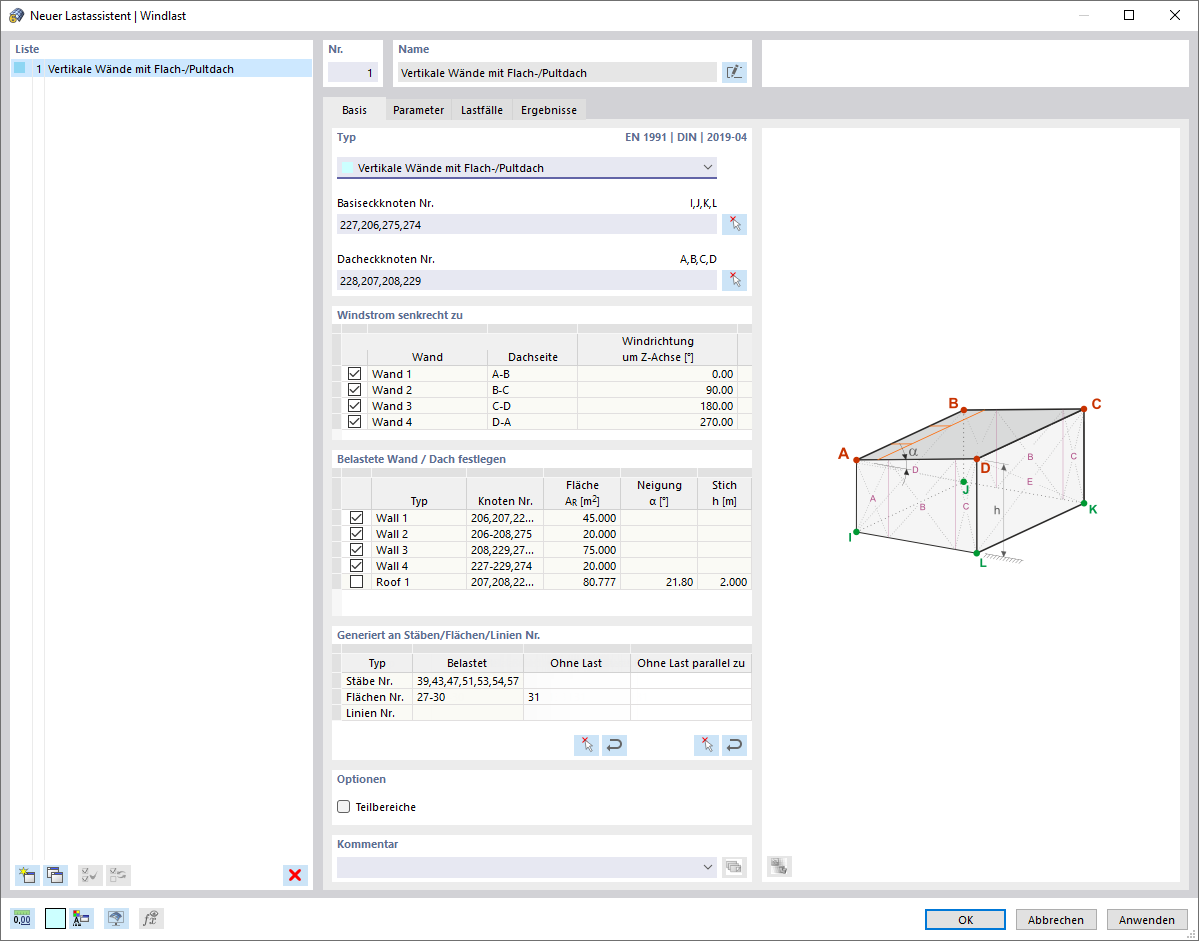Open the color assignment dialog icon

click(x=81, y=918)
